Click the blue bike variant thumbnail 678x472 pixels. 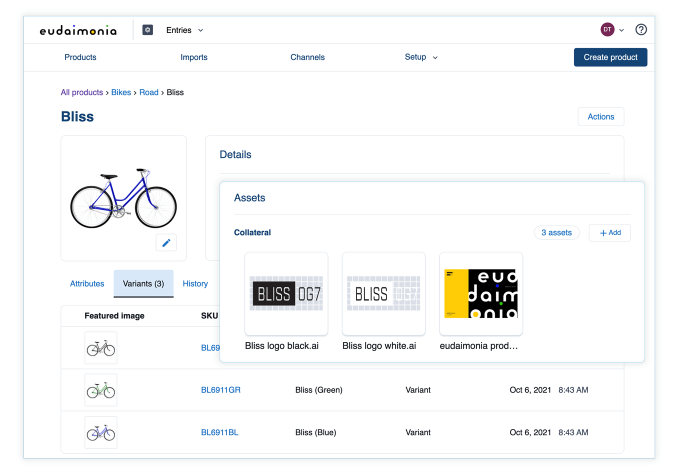click(101, 432)
